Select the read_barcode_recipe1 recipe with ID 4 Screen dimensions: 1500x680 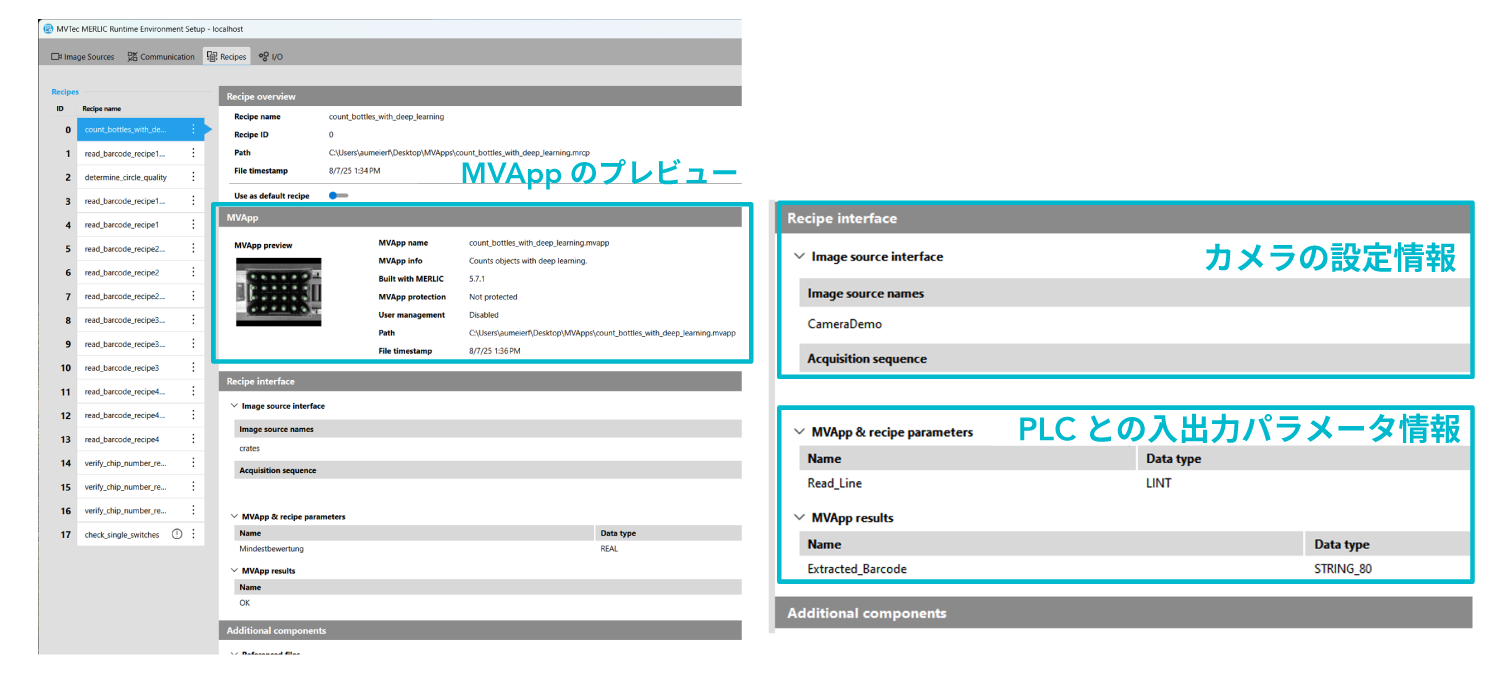click(x=121, y=225)
